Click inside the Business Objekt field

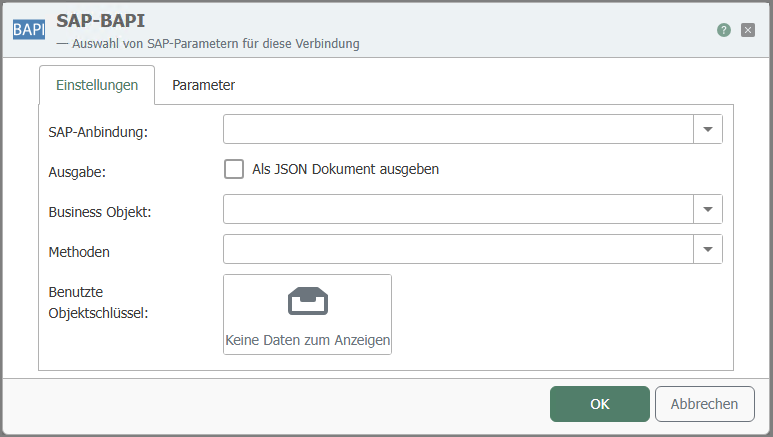pos(458,209)
